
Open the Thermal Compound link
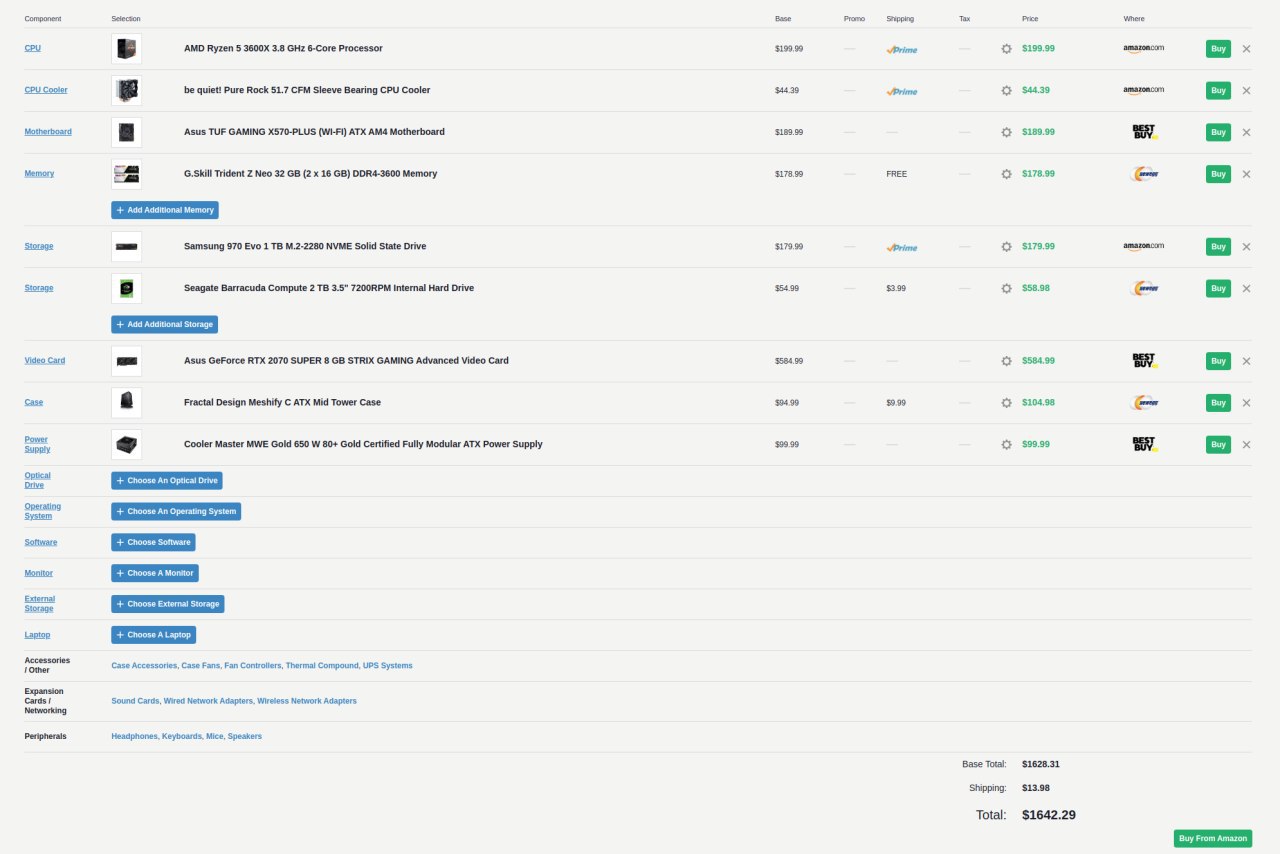click(x=322, y=666)
